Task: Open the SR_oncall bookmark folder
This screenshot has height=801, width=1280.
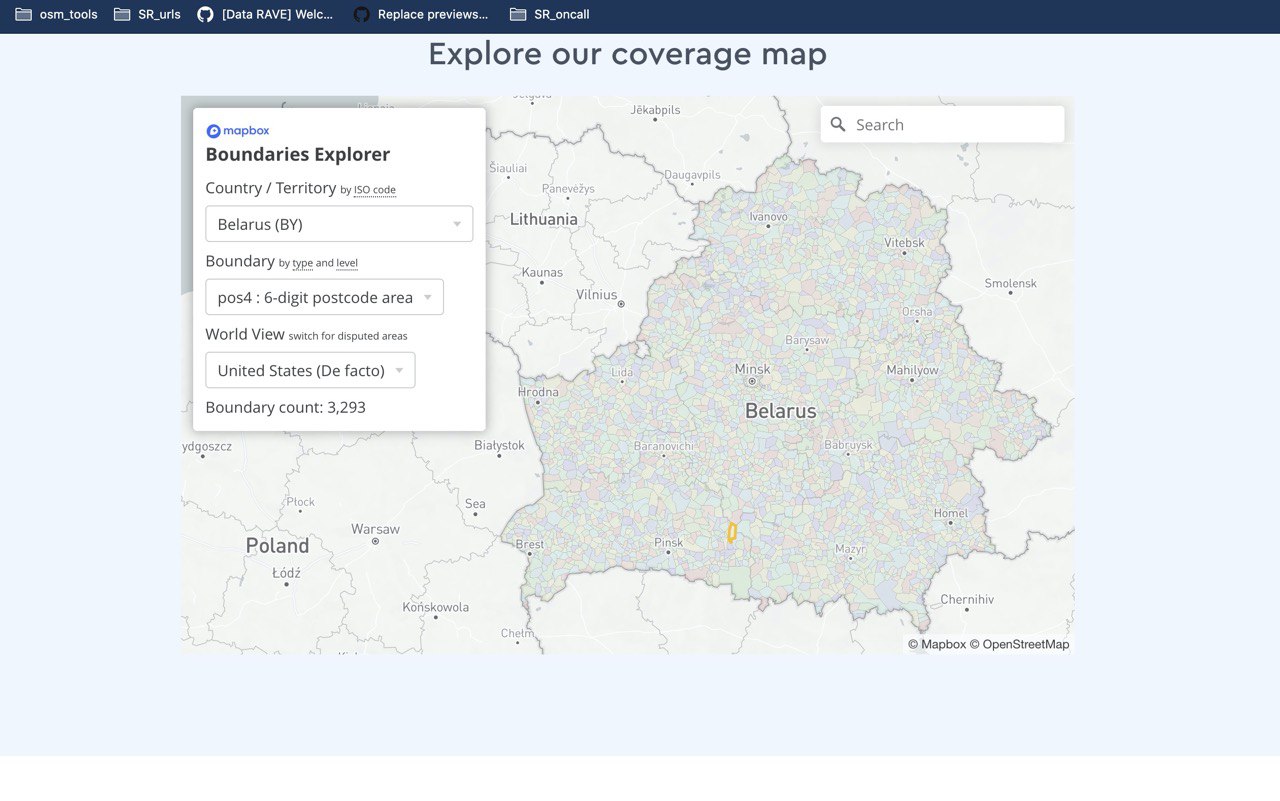Action: (x=549, y=14)
